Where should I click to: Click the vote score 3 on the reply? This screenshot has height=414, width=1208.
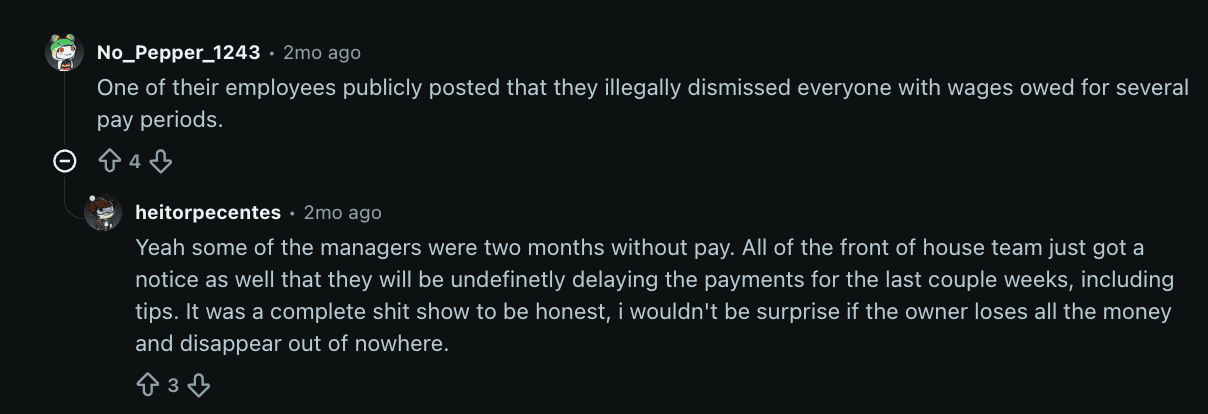173,385
